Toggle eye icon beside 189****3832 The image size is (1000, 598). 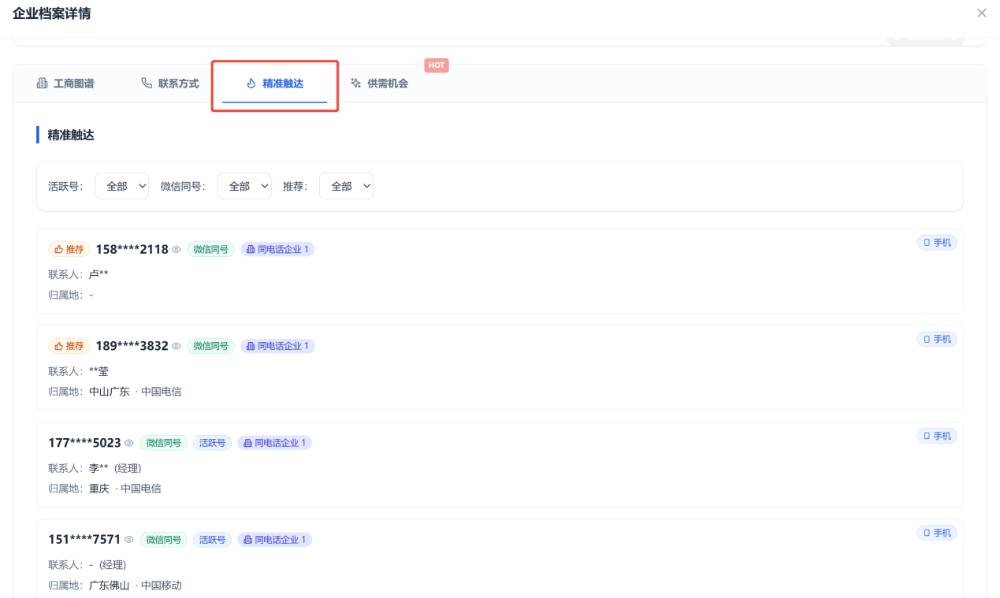tap(176, 347)
